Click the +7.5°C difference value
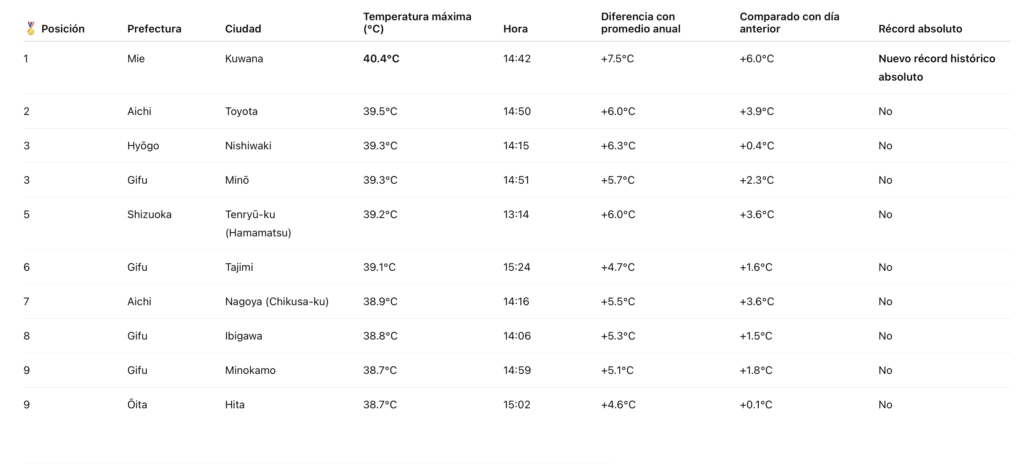This screenshot has height=469, width=1024. [617, 59]
